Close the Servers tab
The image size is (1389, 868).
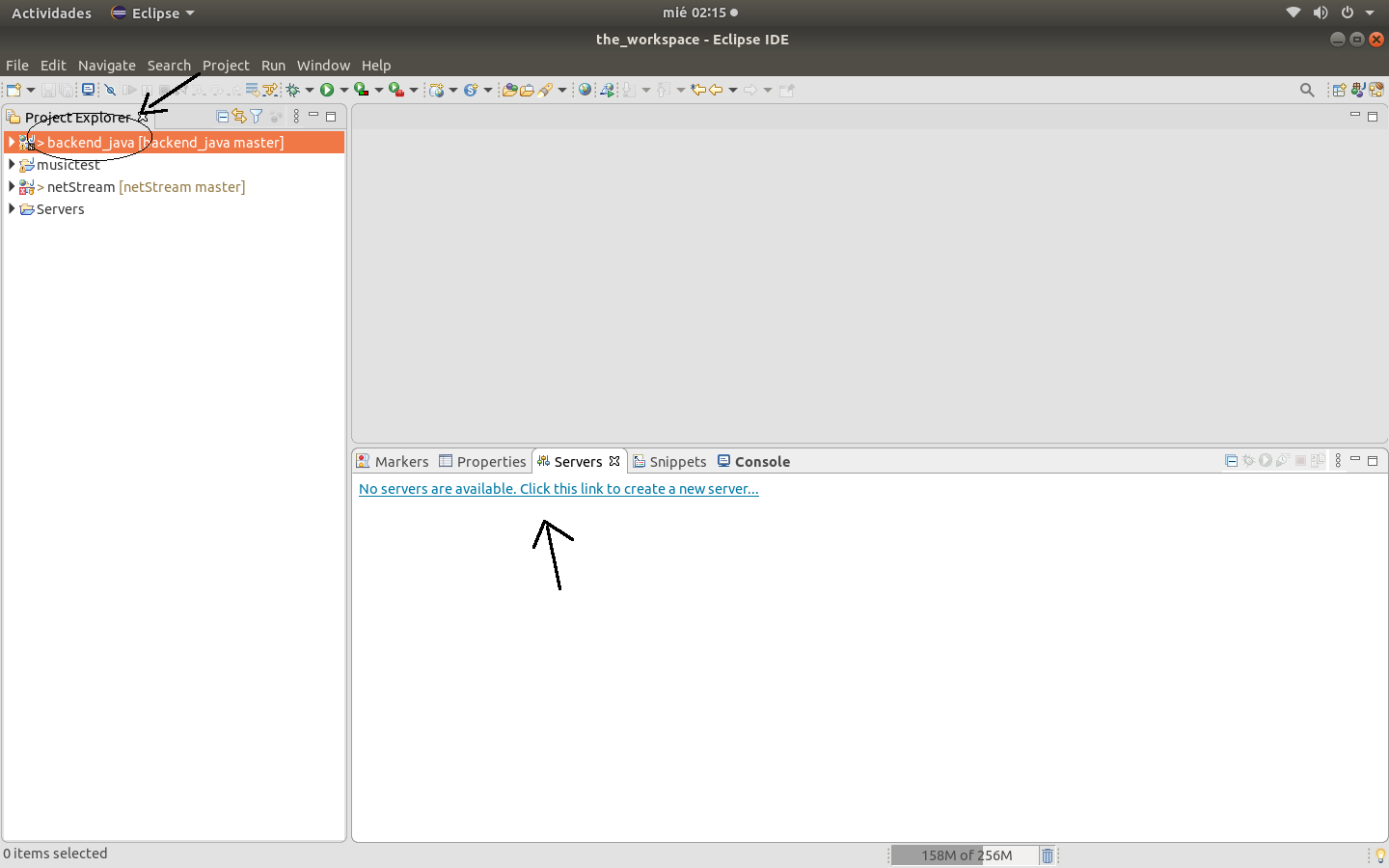tap(614, 461)
